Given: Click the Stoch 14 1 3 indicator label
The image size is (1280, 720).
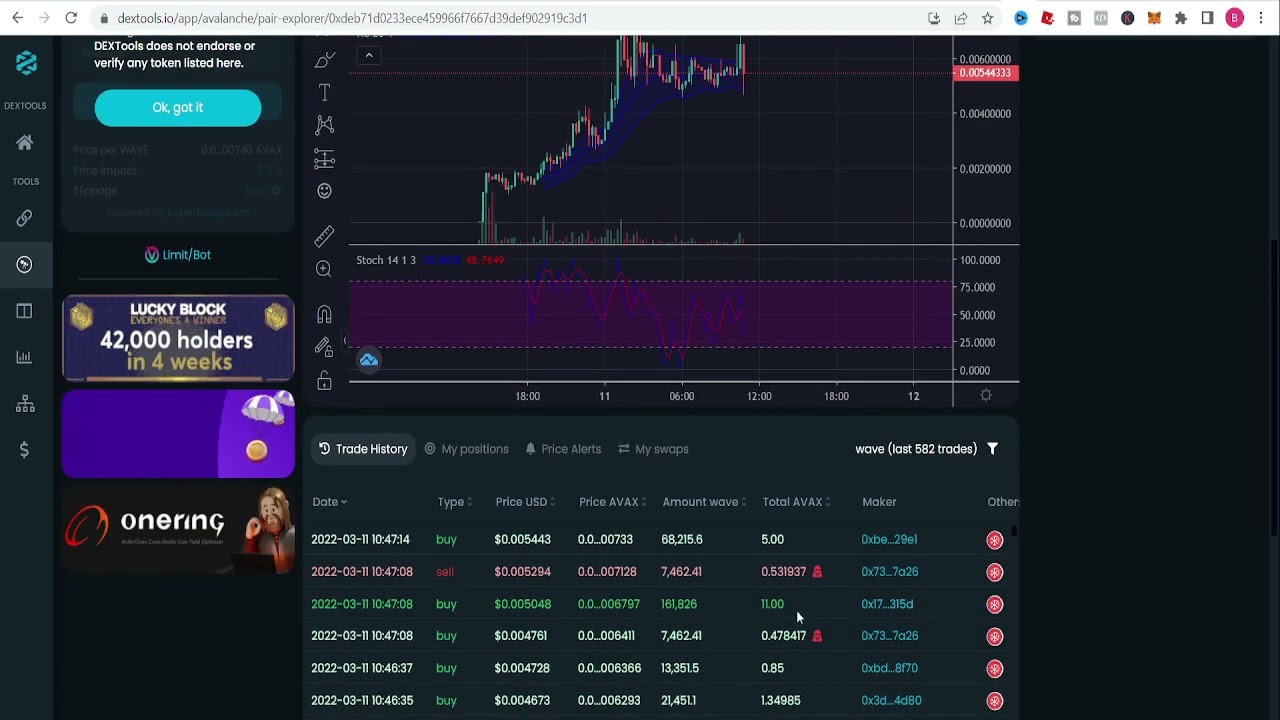Looking at the screenshot, I should click(386, 260).
